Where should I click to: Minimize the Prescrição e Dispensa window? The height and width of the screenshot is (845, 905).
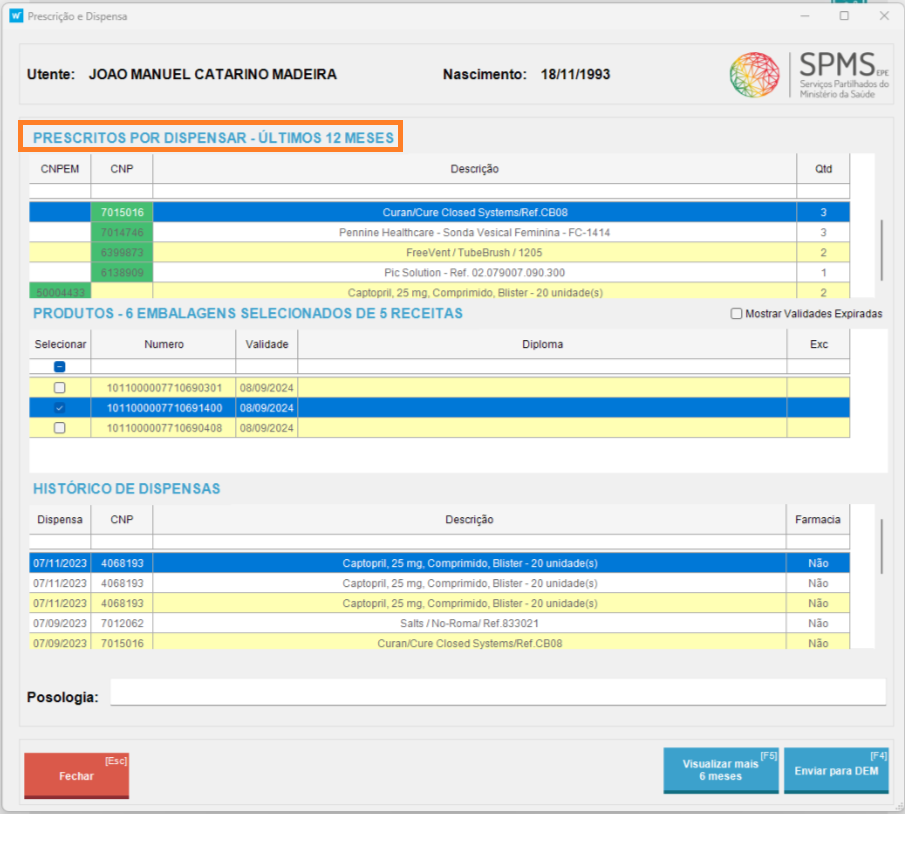coord(804,16)
